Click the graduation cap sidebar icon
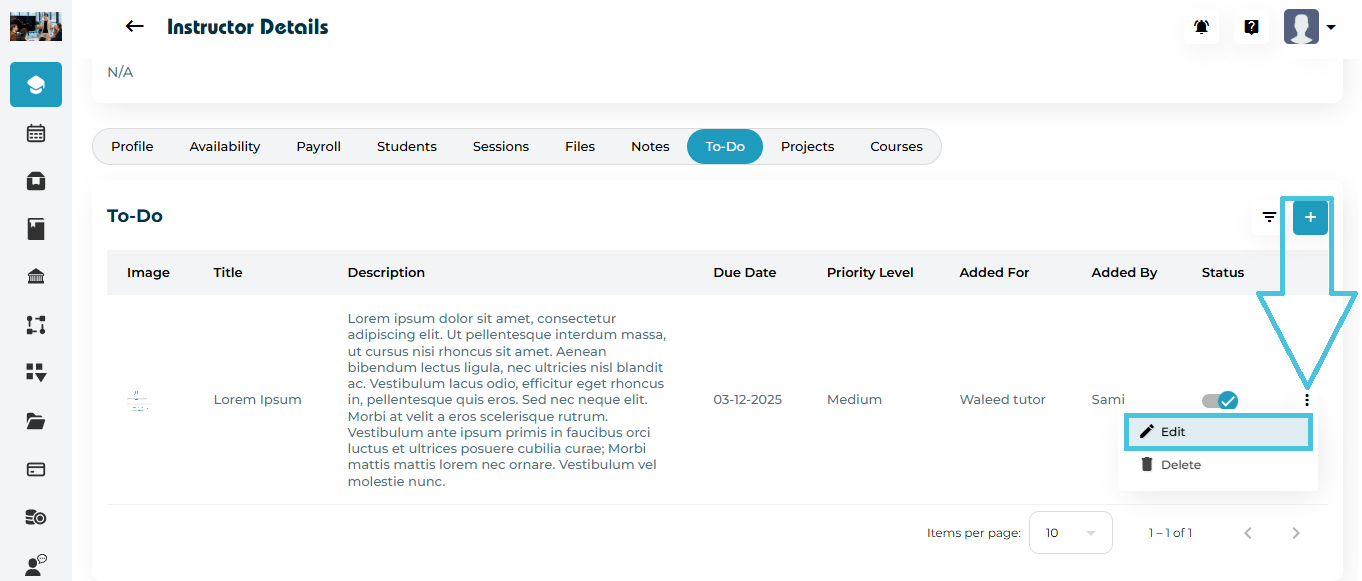This screenshot has height=581, width=1362. [x=36, y=85]
